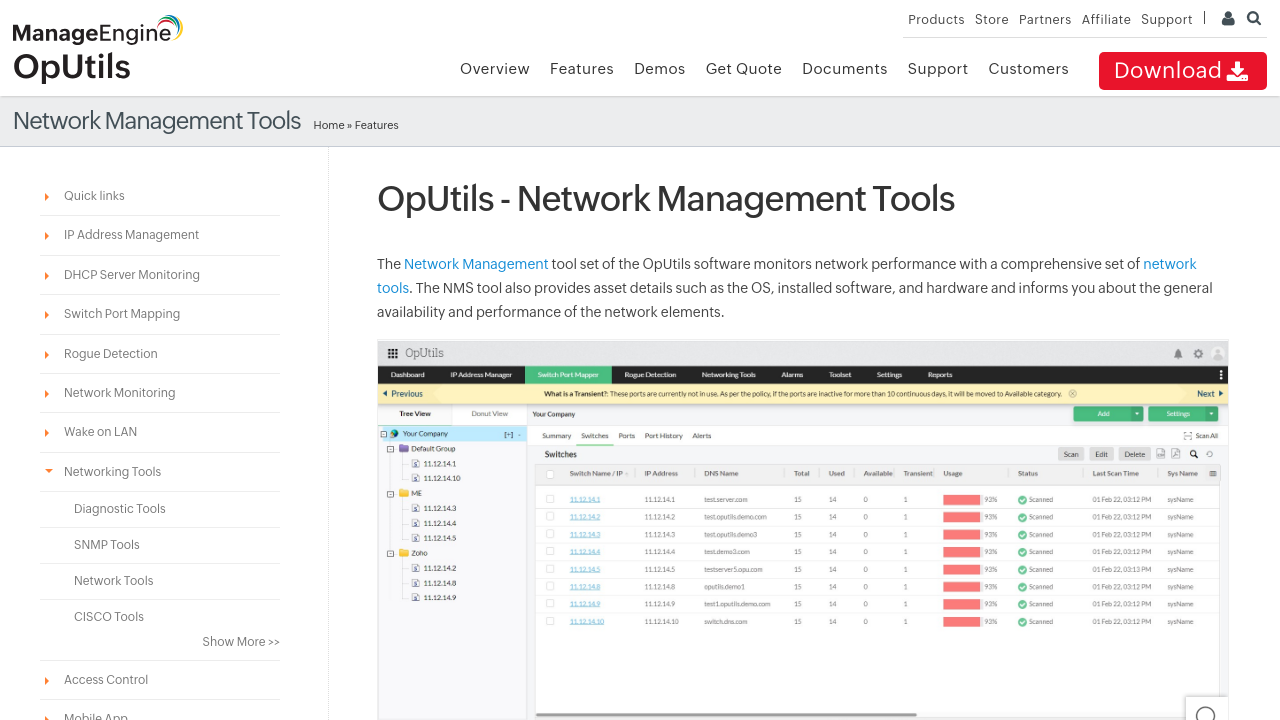Click the gear icon in OpUtils screenshot header
Viewport: 1280px width, 720px height.
click(1198, 354)
